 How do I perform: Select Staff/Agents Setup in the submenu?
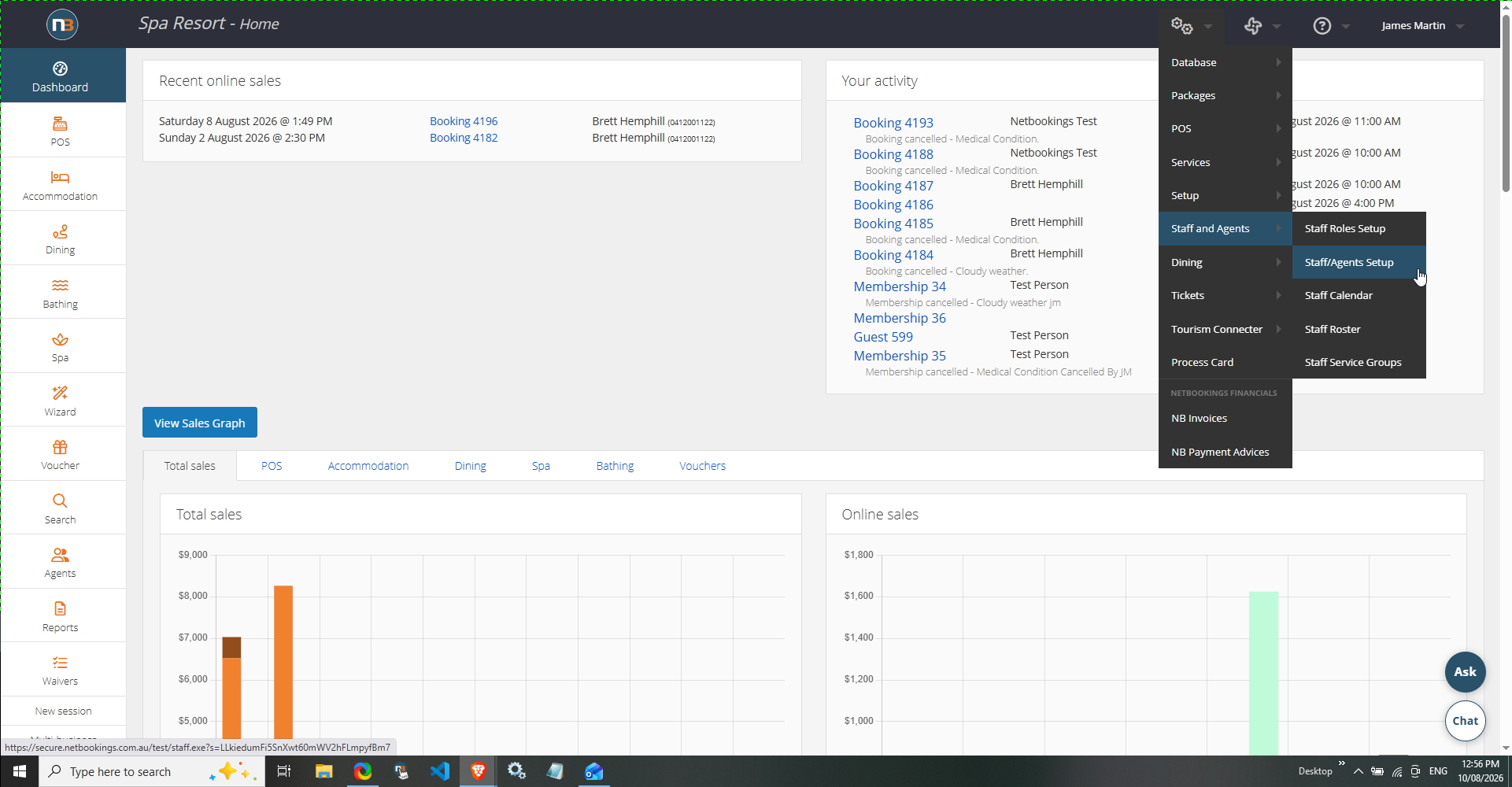[1359, 262]
